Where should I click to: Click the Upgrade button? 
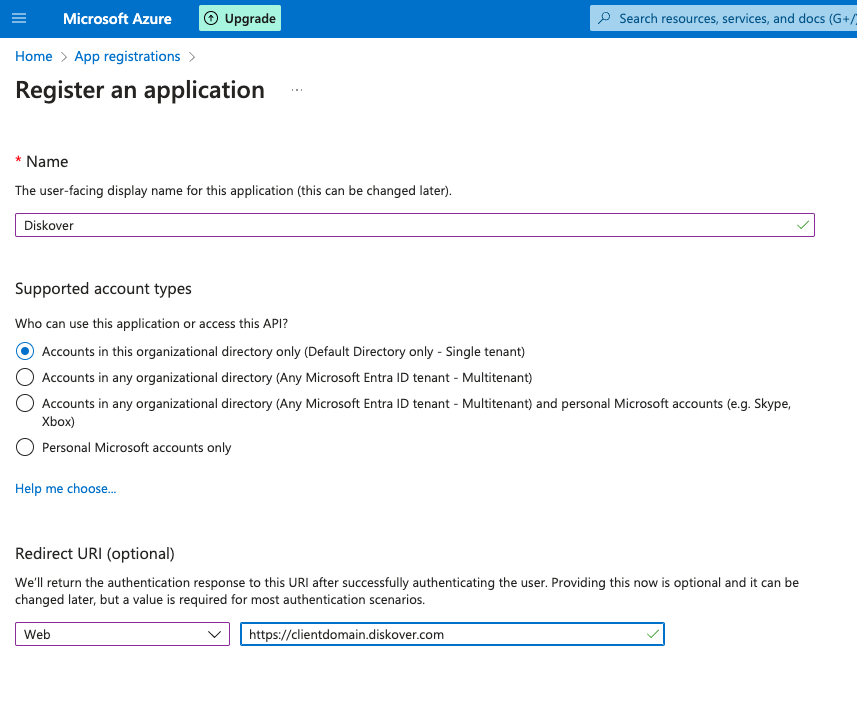[240, 18]
